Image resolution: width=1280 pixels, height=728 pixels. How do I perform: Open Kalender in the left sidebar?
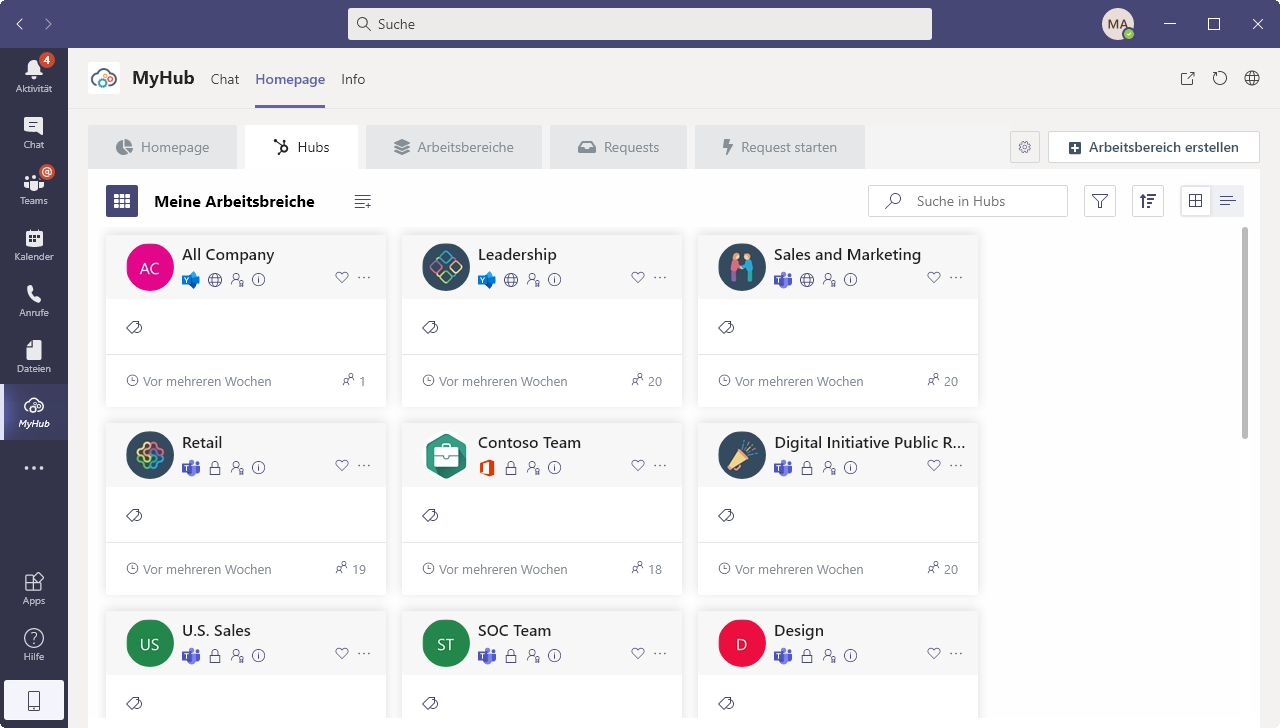pos(34,244)
